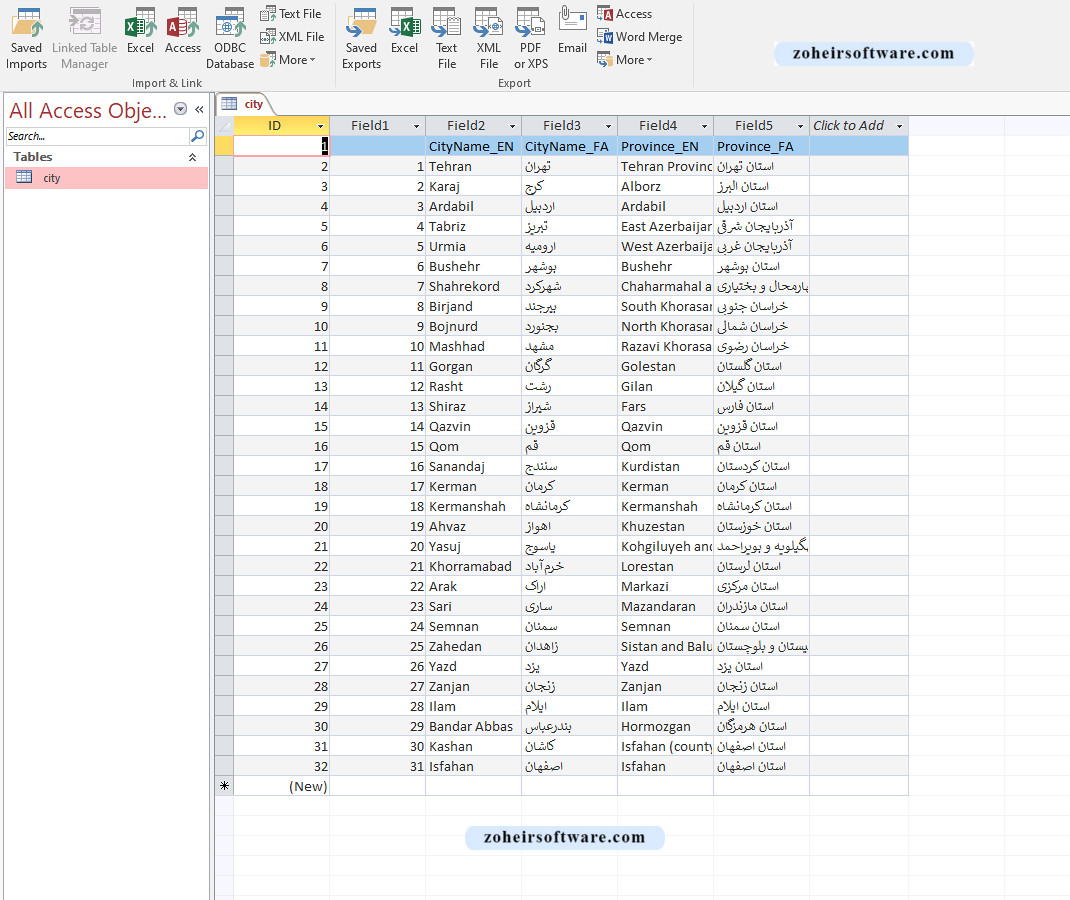Export to XML File icon
1070x900 pixels.
pos(488,24)
